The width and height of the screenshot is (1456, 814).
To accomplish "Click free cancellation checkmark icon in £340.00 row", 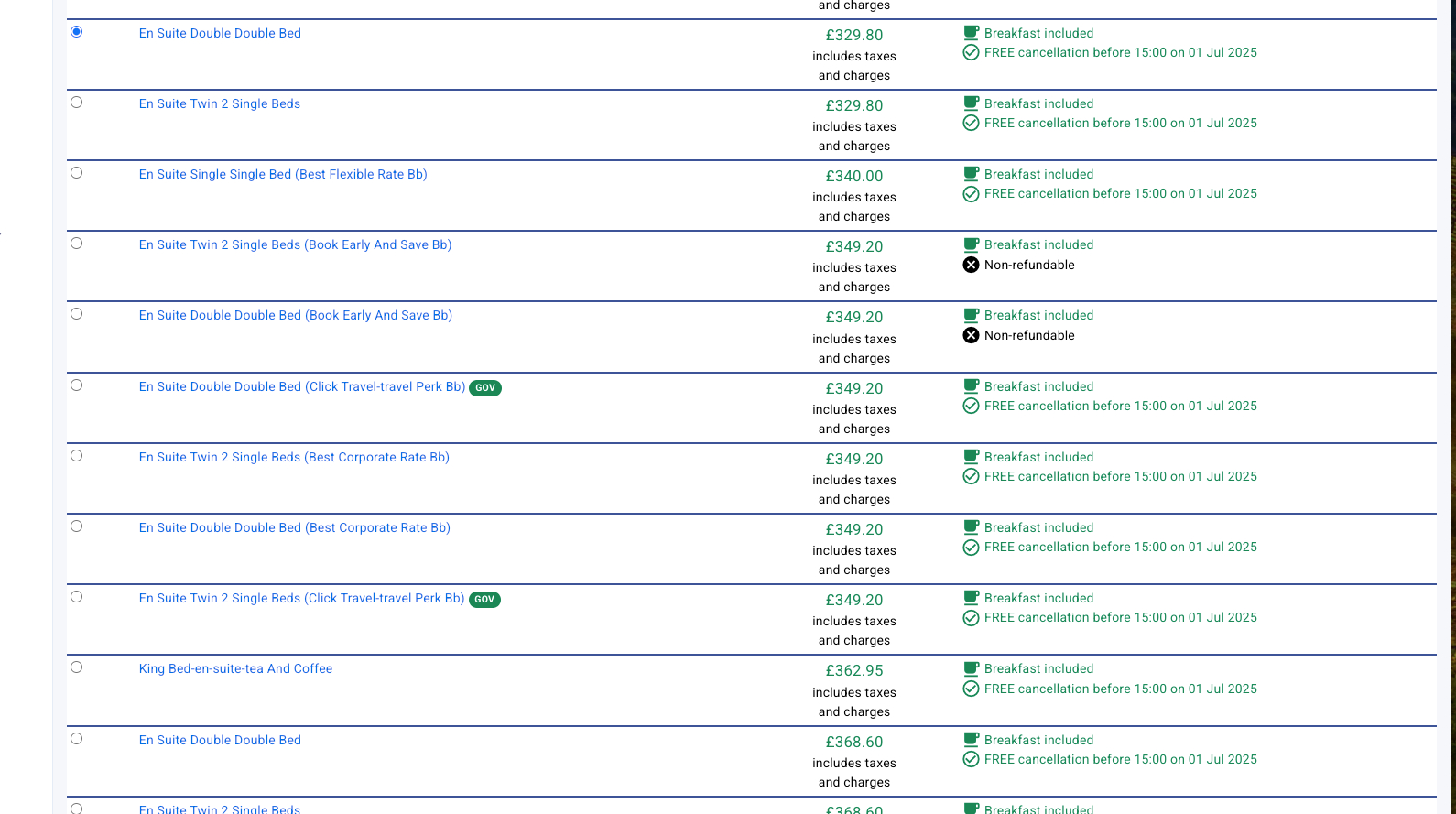I will 971,194.
